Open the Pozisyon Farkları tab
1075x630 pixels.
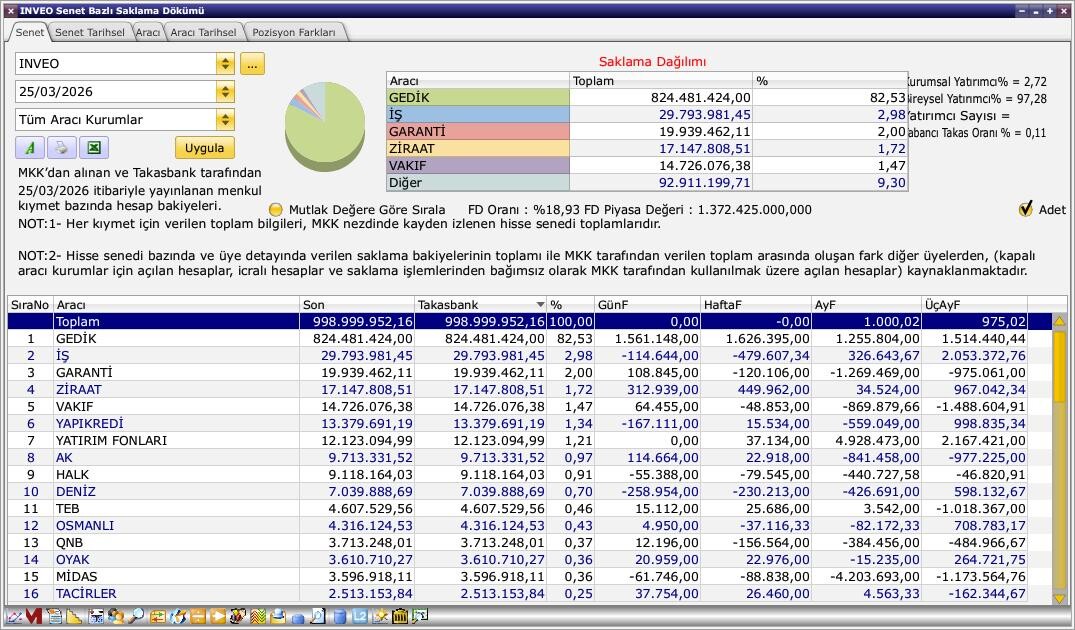click(x=294, y=32)
